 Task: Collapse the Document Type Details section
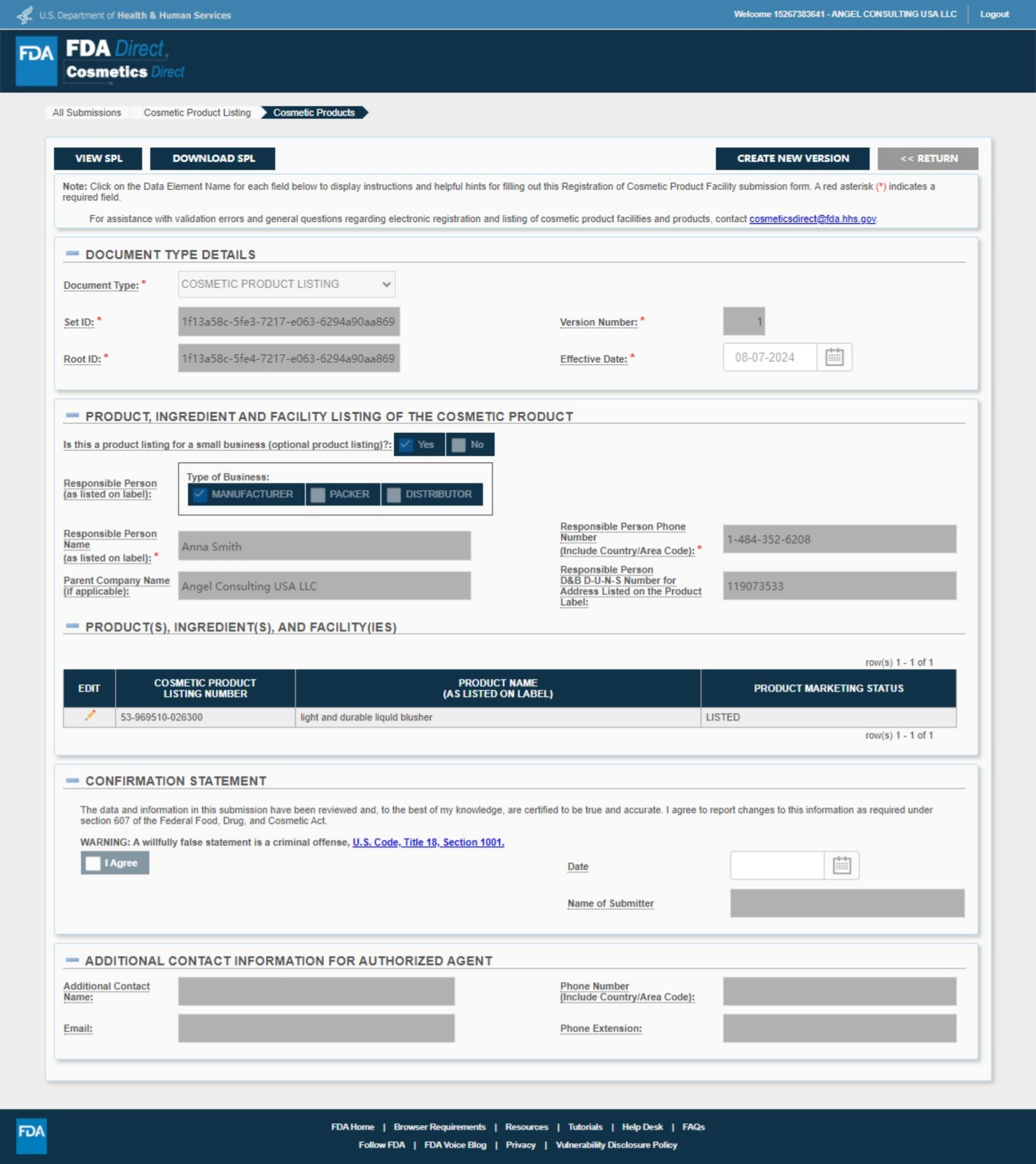click(72, 254)
